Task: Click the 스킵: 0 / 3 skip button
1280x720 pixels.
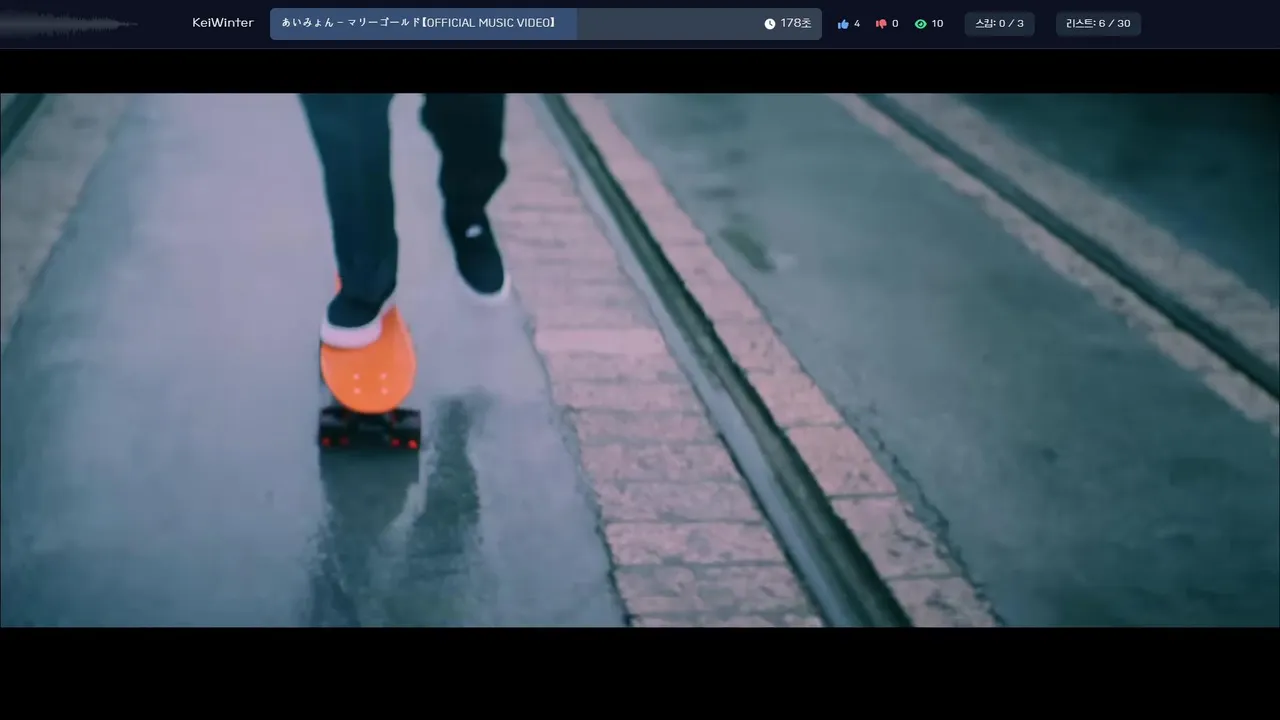Action: 999,24
